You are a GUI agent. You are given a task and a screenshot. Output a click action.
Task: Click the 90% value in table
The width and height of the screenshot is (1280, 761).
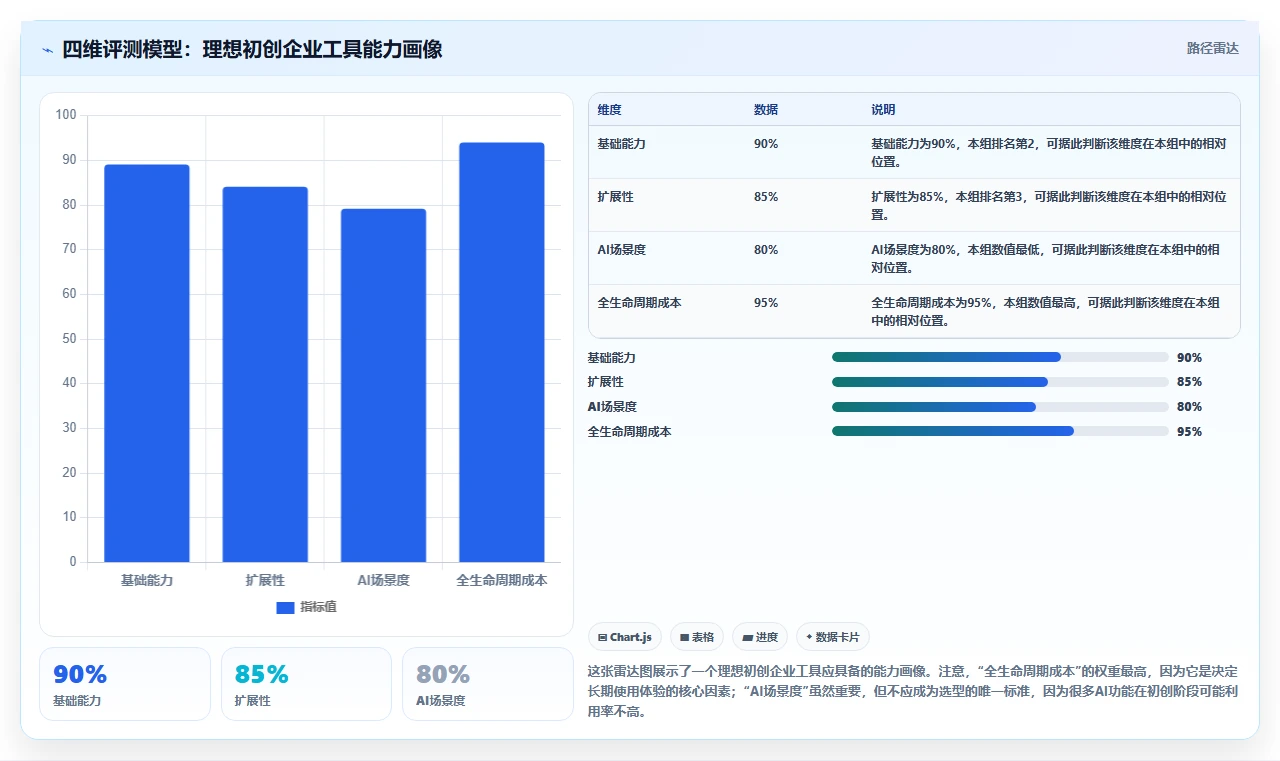766,144
